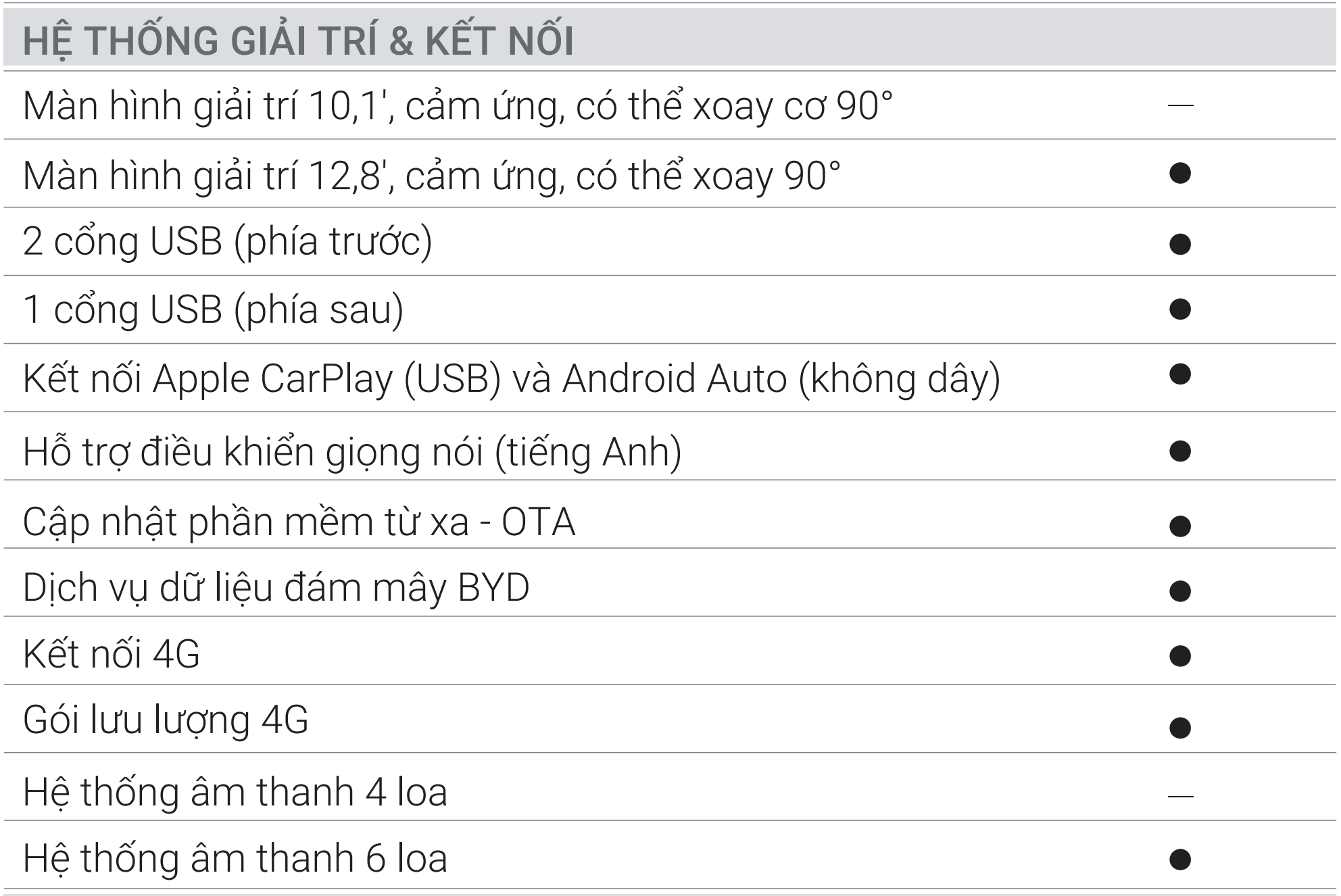Click the HỆ THỐNG GIẢI TRÍ & KẾT NỐI header
The width and height of the screenshot is (1341, 896).
point(298,41)
